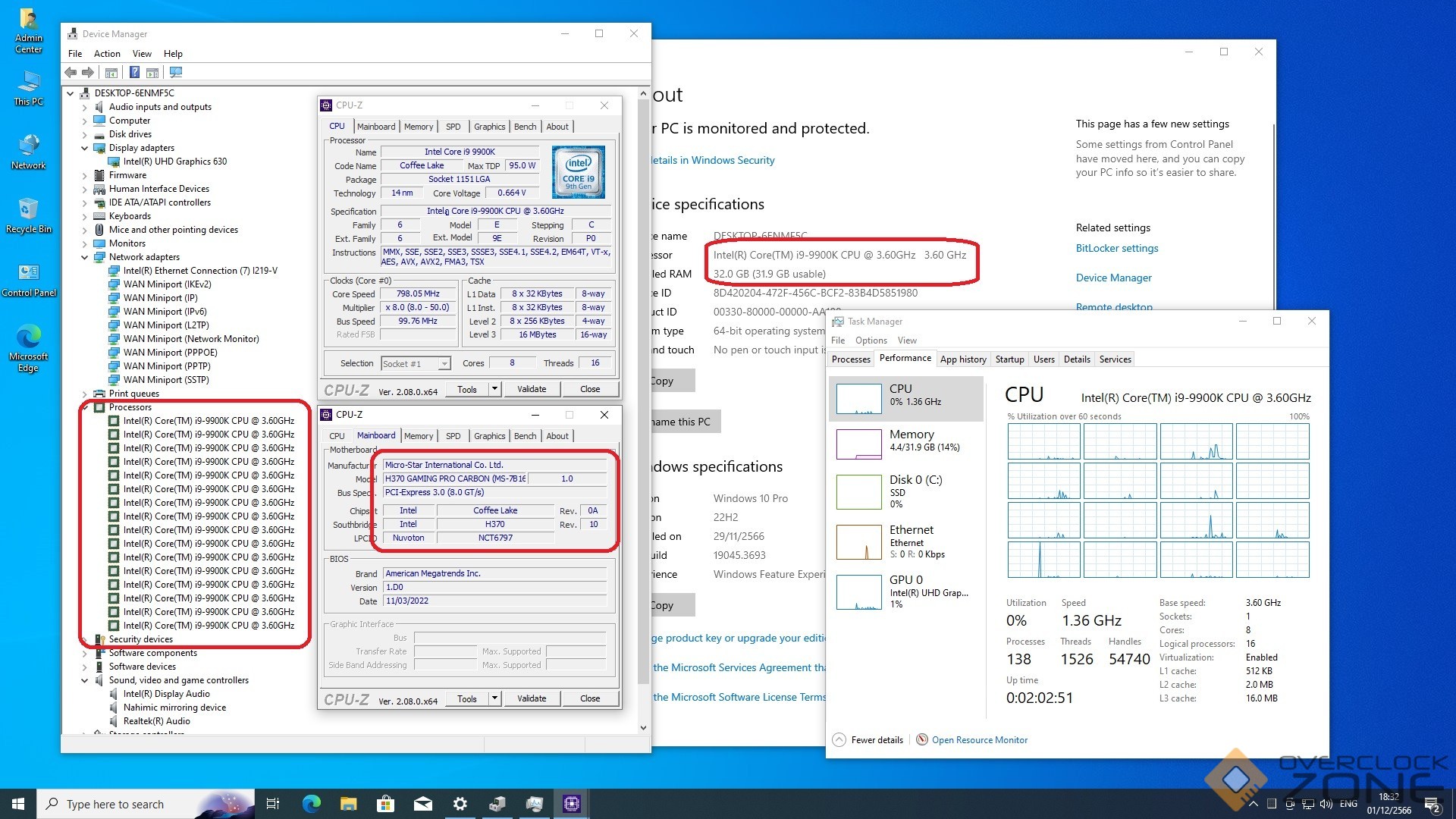Collapse the Processors tree node

click(x=85, y=408)
